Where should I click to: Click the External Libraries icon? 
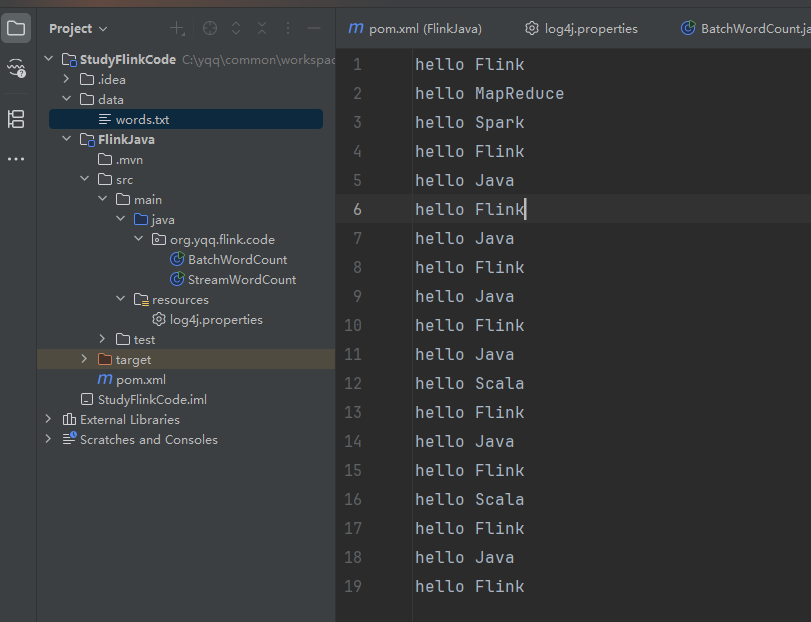pos(69,419)
